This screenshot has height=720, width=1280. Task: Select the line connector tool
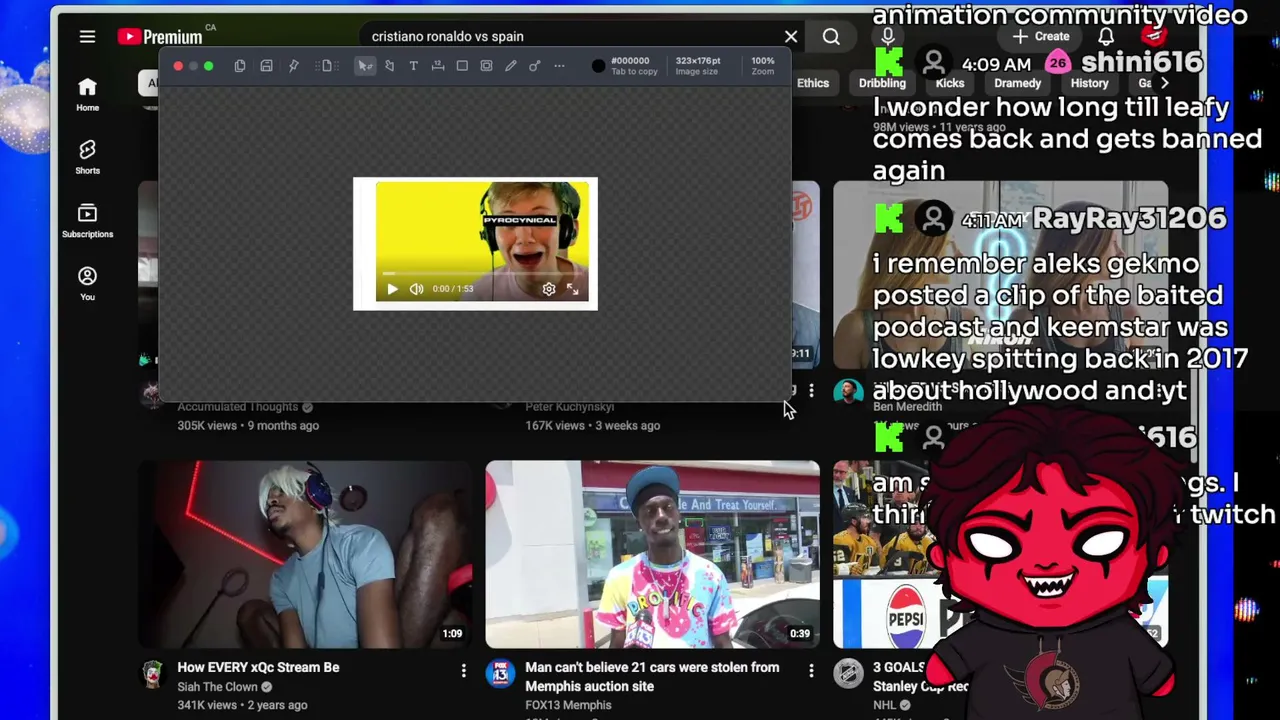(x=535, y=66)
